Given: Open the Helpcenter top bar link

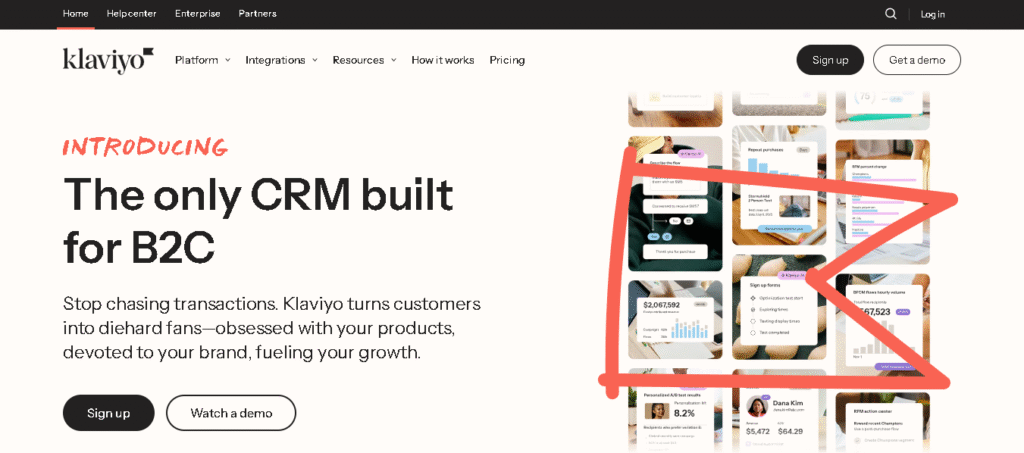Looking at the screenshot, I should point(131,14).
